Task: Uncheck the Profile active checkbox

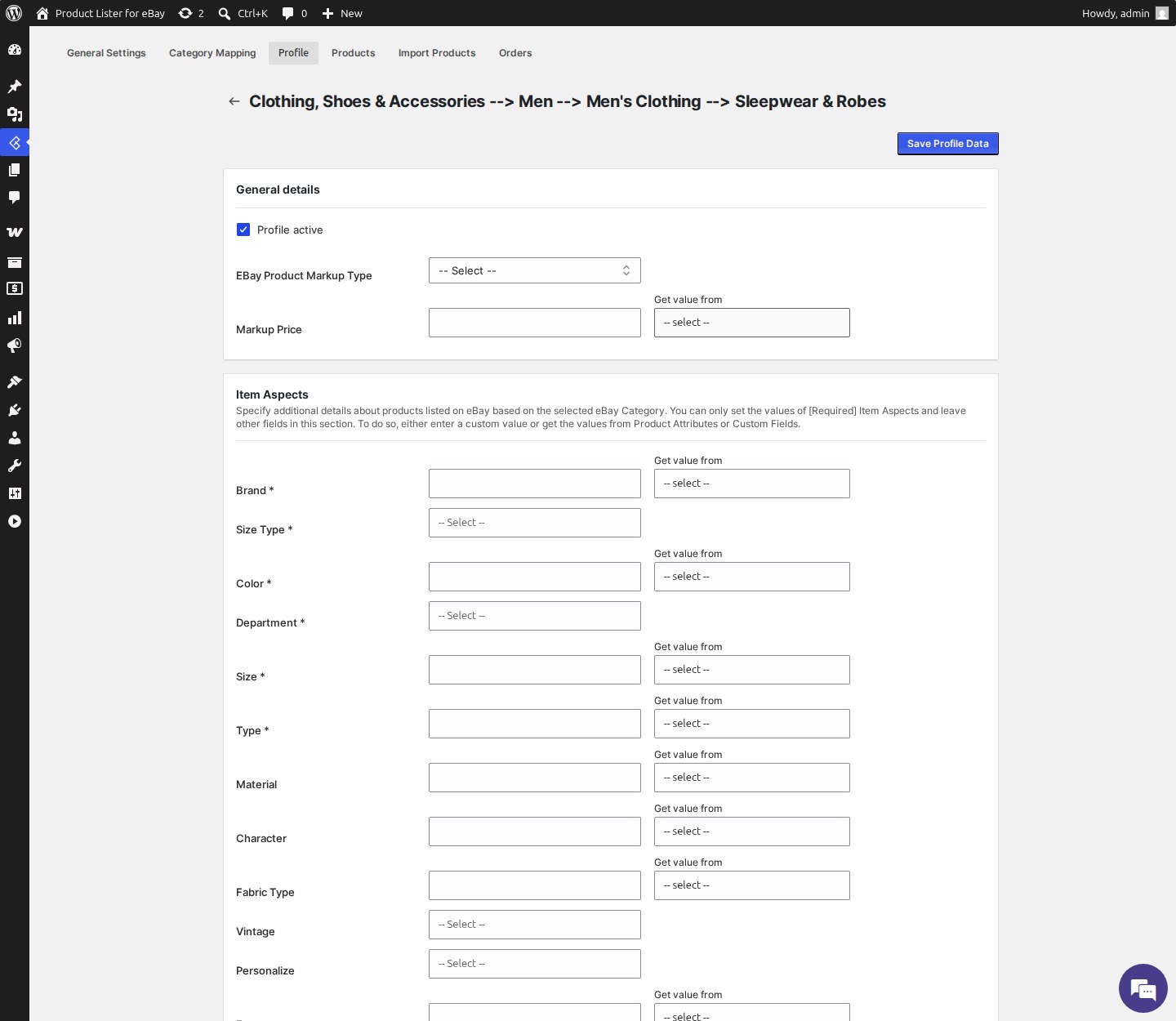Action: point(243,230)
